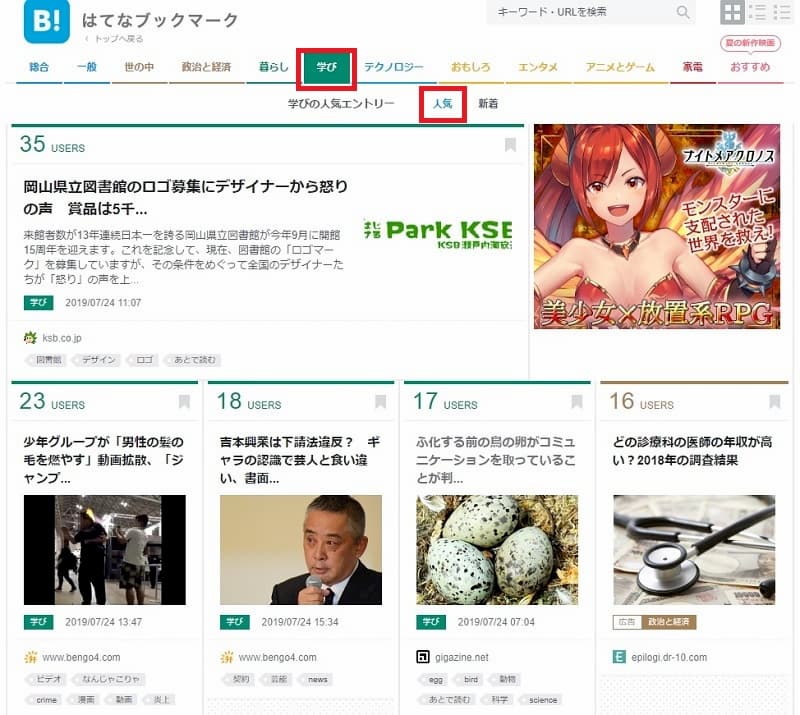
Task: Open the アニメとゲーム category tab
Action: [x=620, y=67]
